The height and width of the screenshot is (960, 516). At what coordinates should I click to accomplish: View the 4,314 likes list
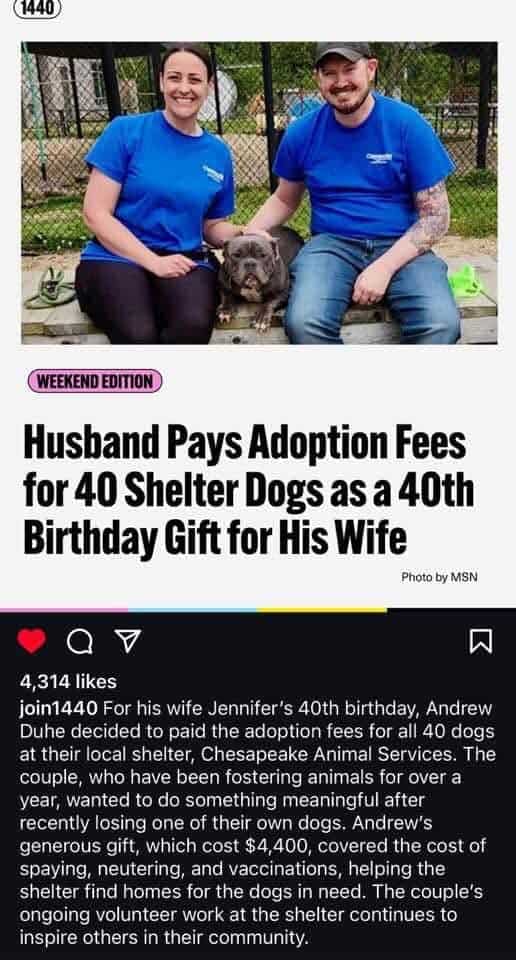click(68, 681)
